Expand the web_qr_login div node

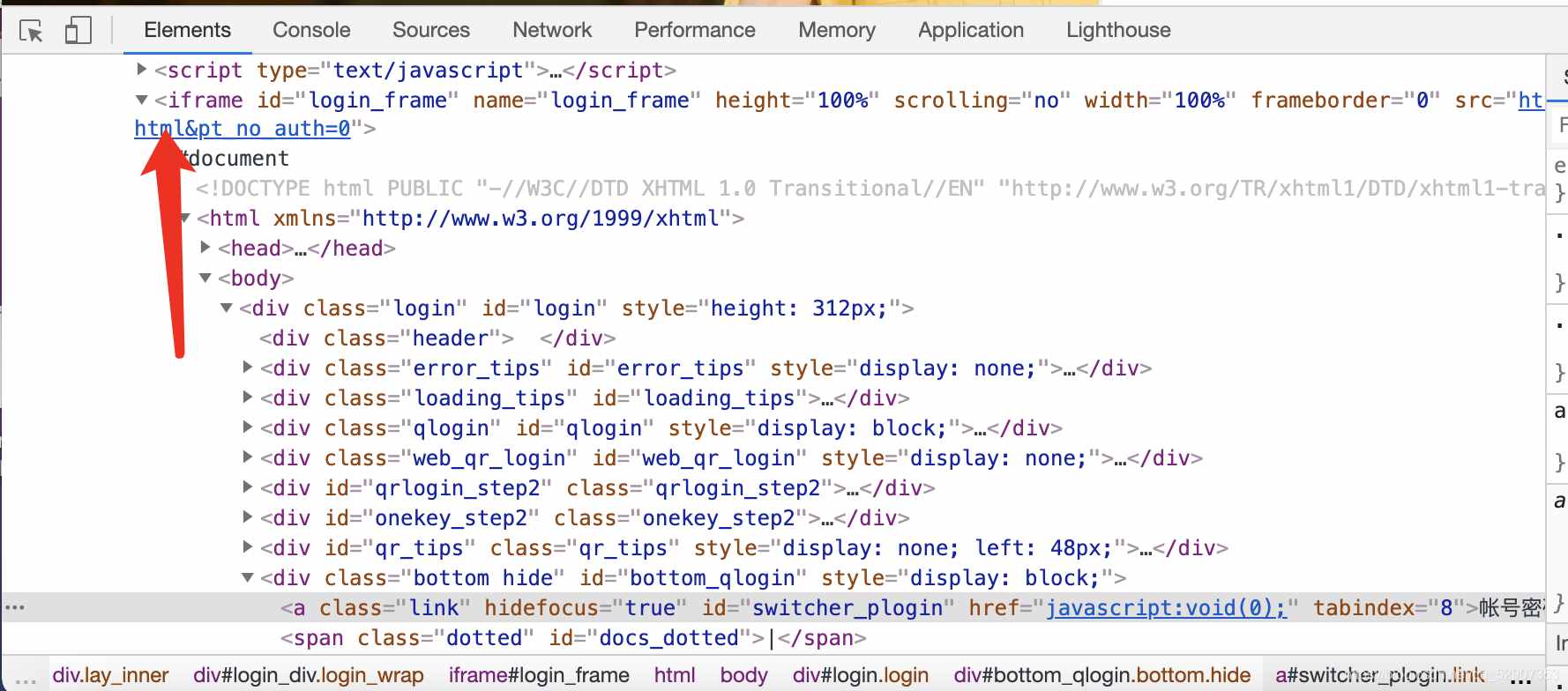point(248,457)
